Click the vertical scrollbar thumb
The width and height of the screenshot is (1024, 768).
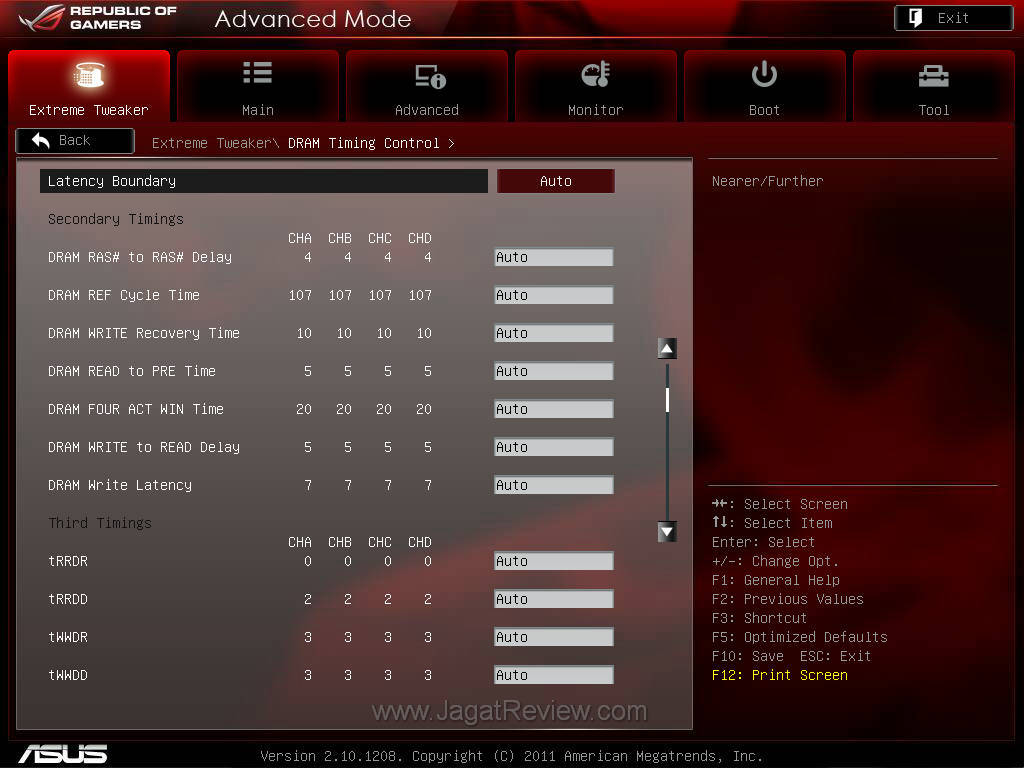click(667, 400)
